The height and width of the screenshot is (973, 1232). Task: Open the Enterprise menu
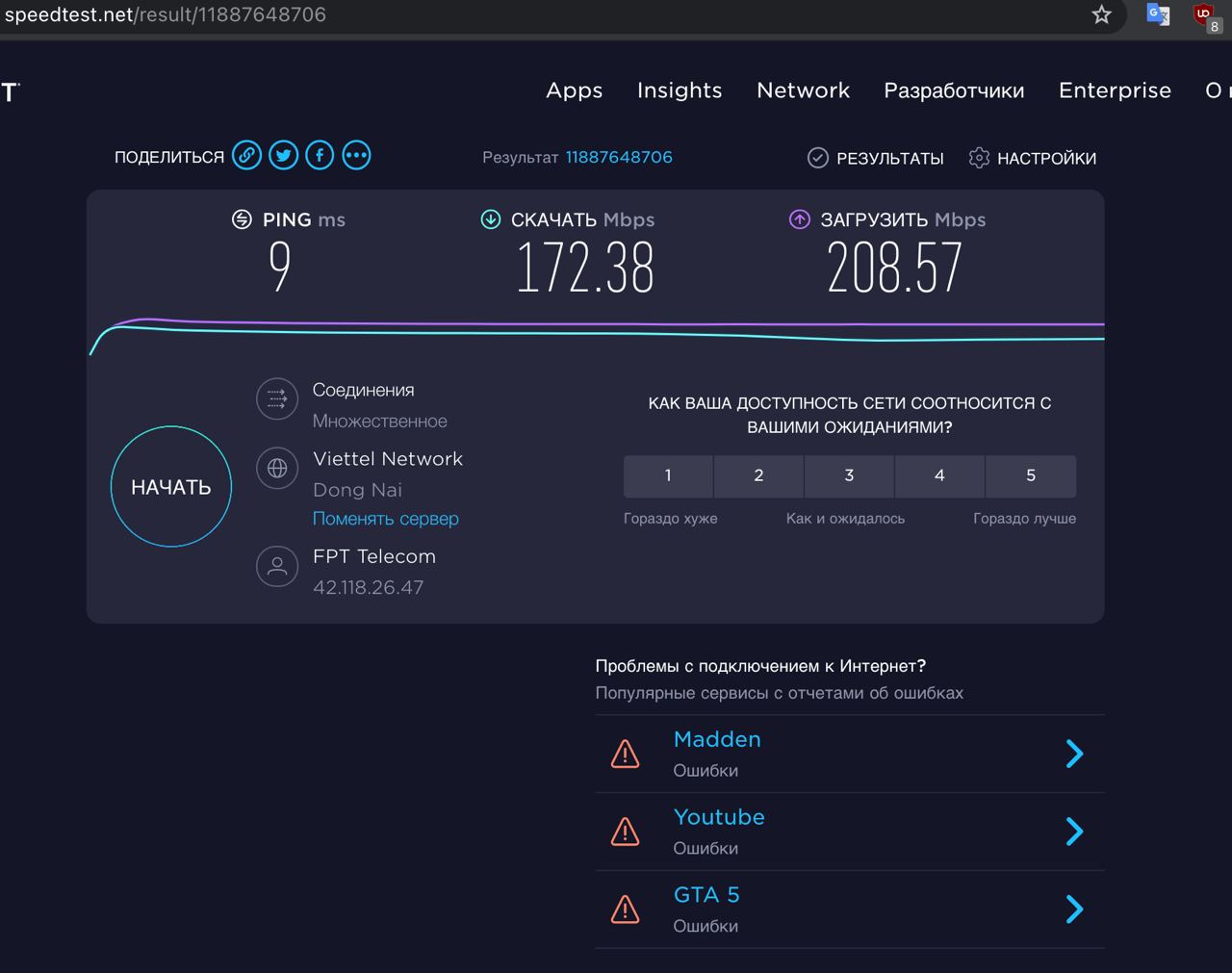point(1115,90)
